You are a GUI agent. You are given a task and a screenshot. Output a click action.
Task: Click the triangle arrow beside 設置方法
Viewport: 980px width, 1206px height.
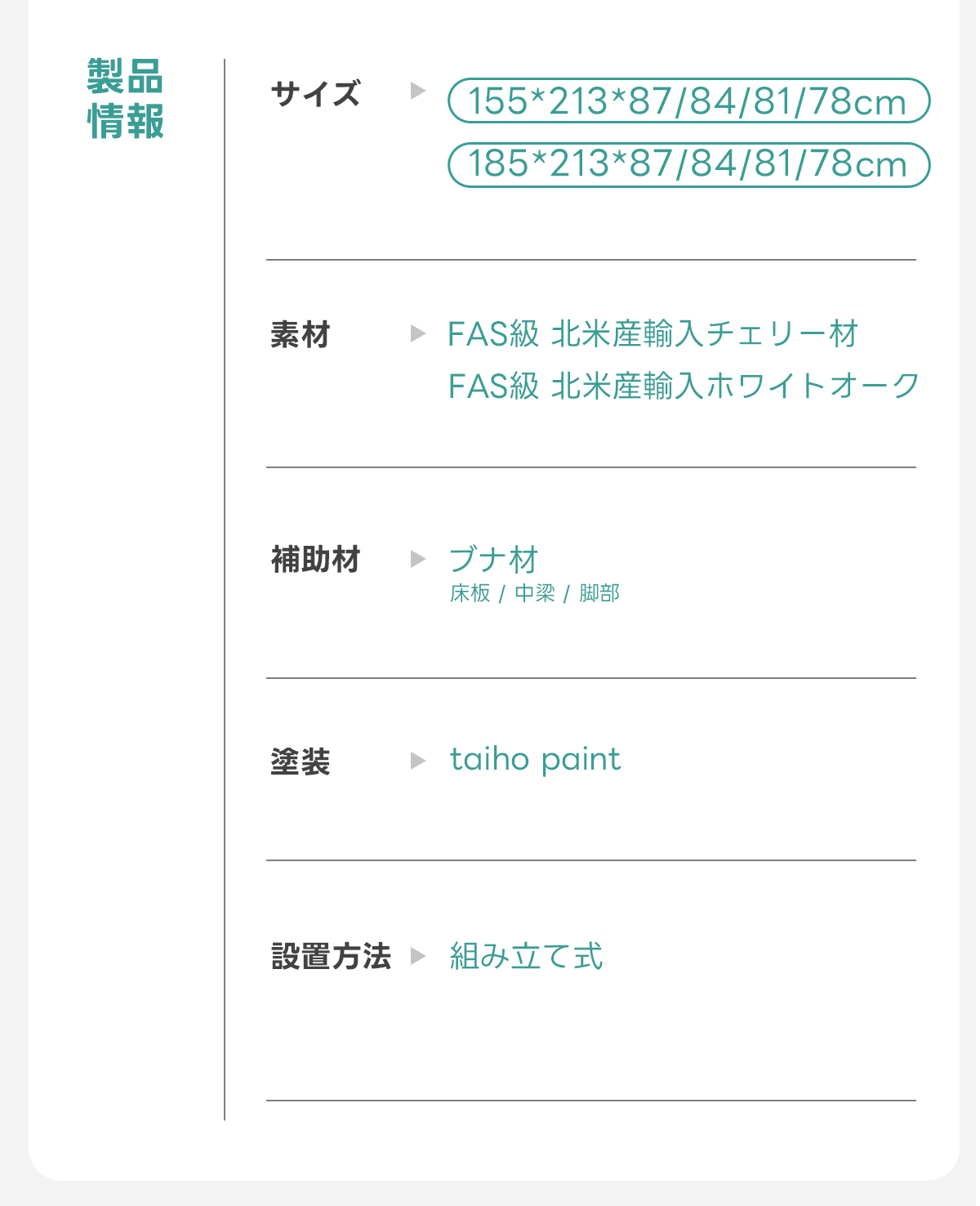418,955
